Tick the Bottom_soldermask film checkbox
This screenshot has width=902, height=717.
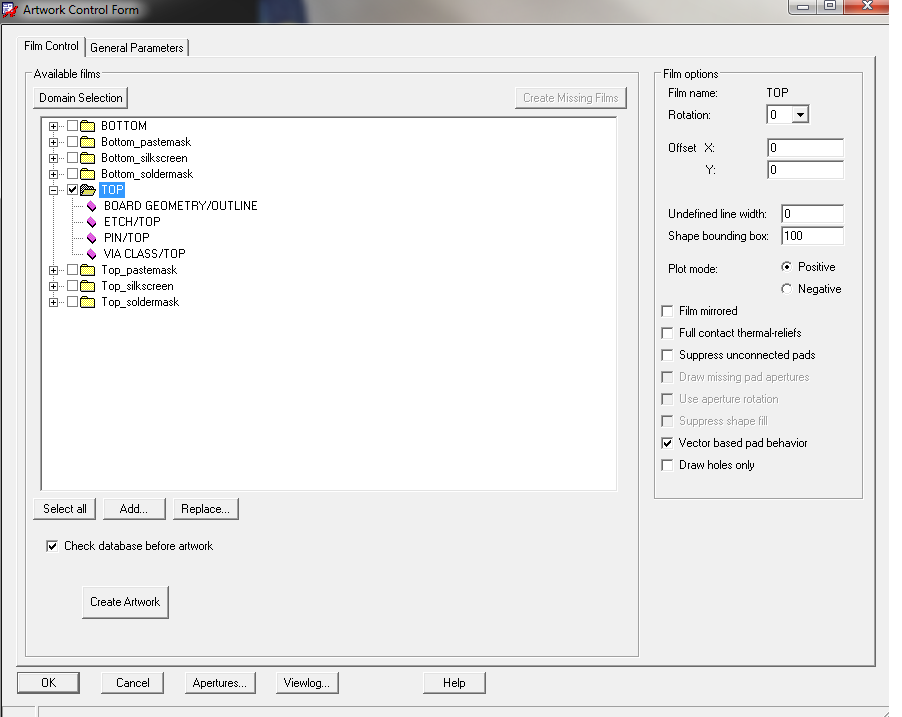[x=72, y=174]
